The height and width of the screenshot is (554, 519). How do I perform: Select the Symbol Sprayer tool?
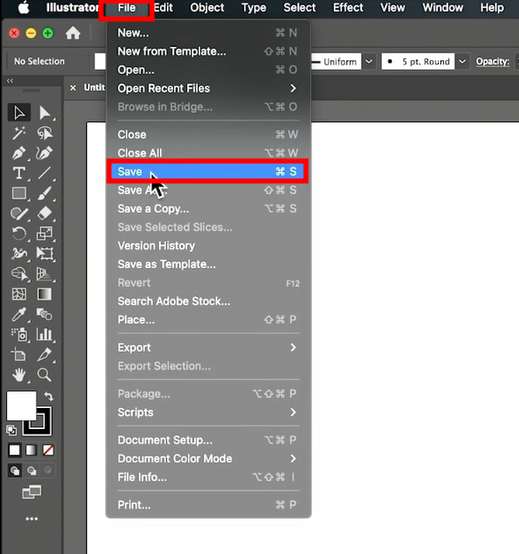coord(19,334)
